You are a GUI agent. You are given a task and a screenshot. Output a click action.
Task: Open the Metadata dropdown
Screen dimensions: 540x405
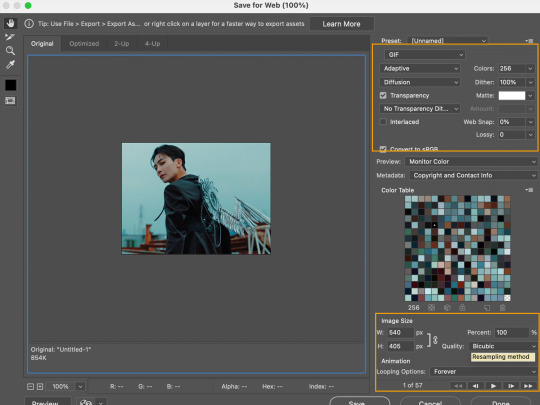click(473, 175)
